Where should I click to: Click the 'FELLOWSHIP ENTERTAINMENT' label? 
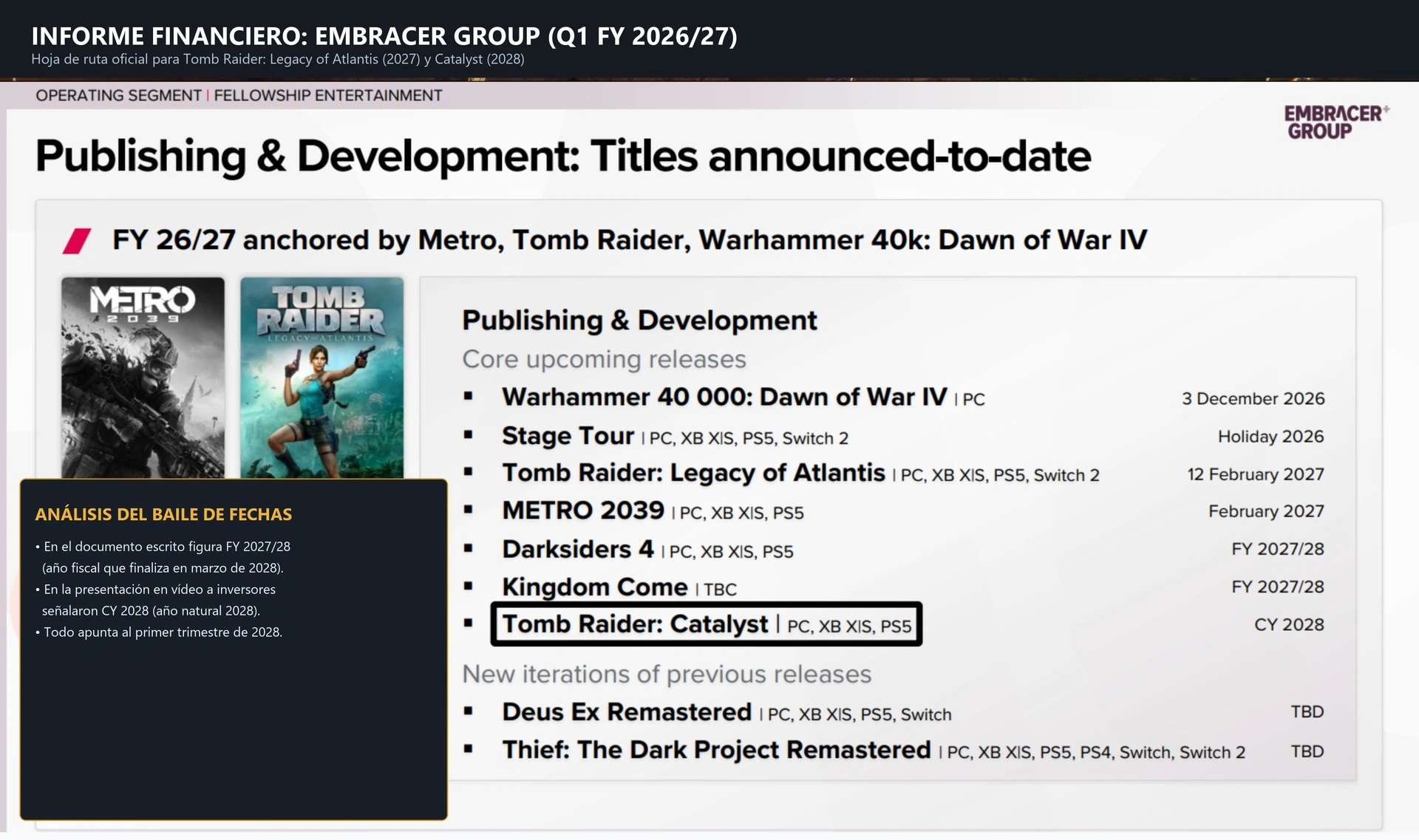(328, 95)
